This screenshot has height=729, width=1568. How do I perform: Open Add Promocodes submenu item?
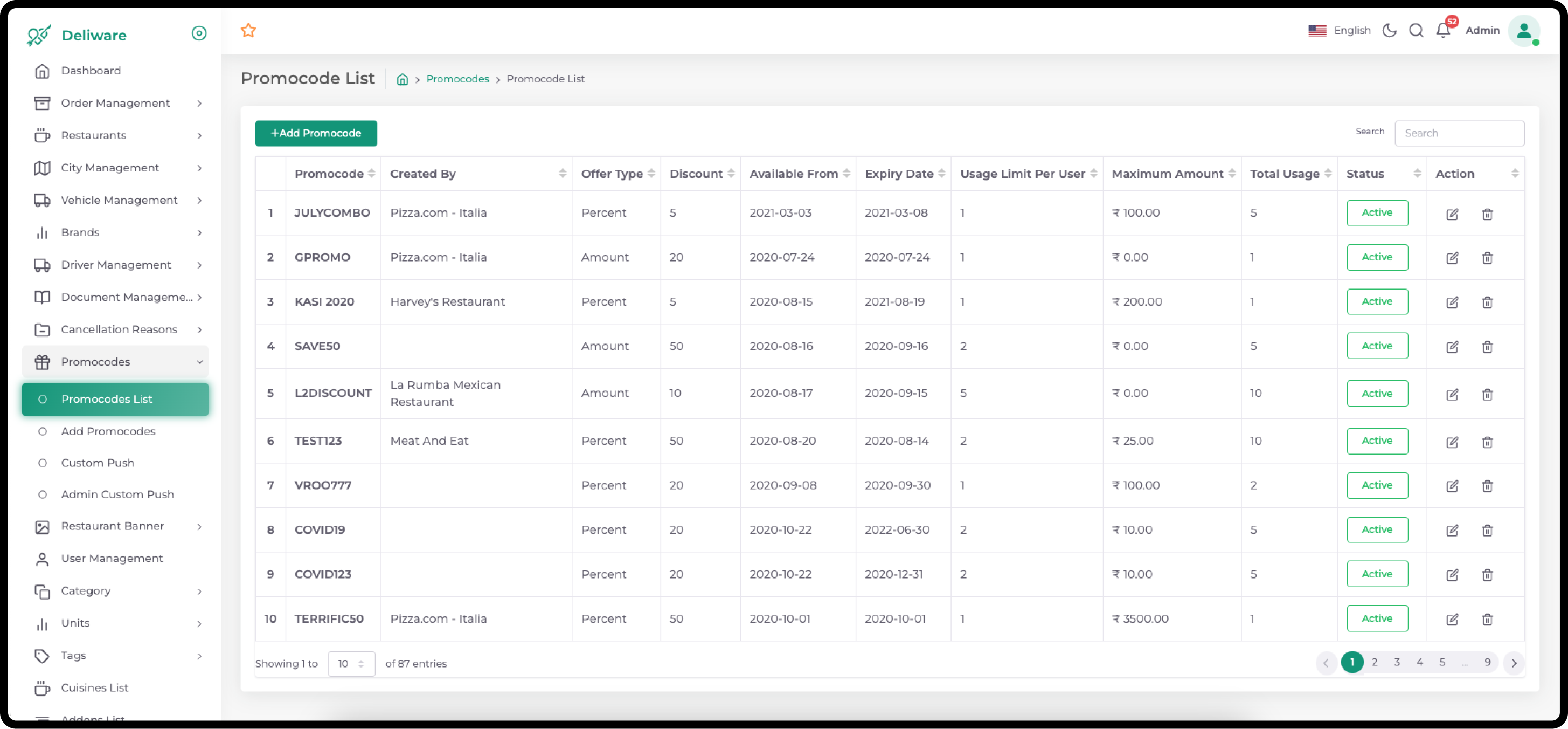tap(108, 432)
